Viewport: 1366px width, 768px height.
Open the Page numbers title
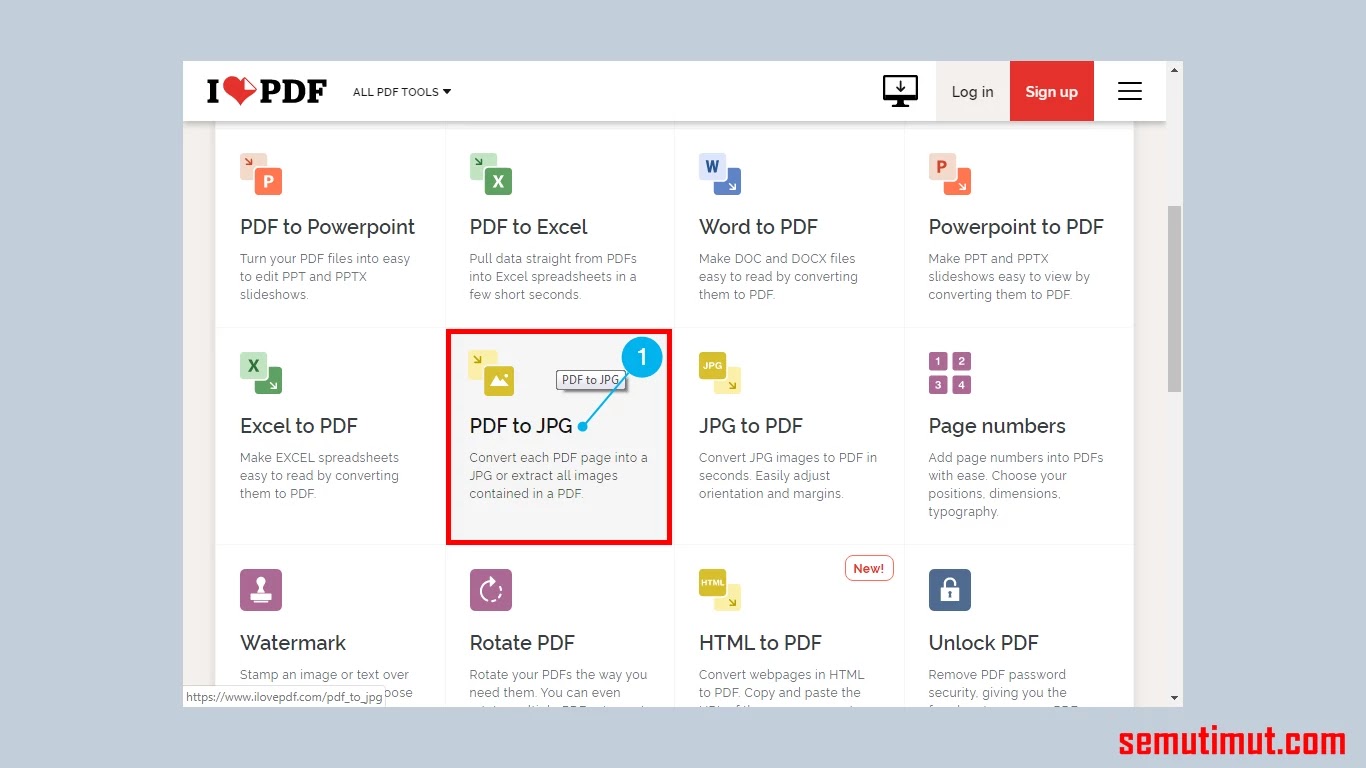point(997,426)
